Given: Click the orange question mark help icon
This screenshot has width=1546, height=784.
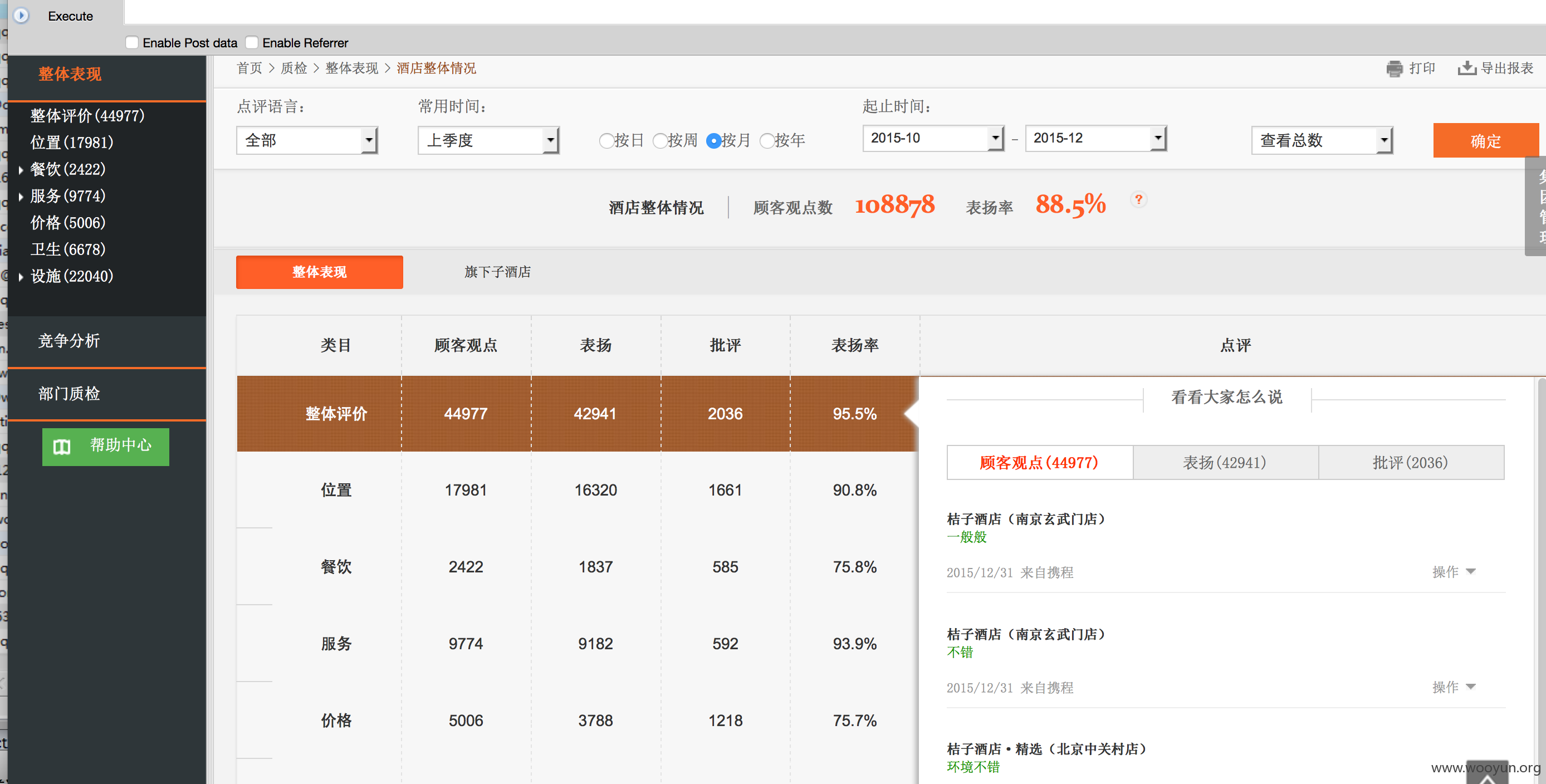Looking at the screenshot, I should tap(1138, 199).
